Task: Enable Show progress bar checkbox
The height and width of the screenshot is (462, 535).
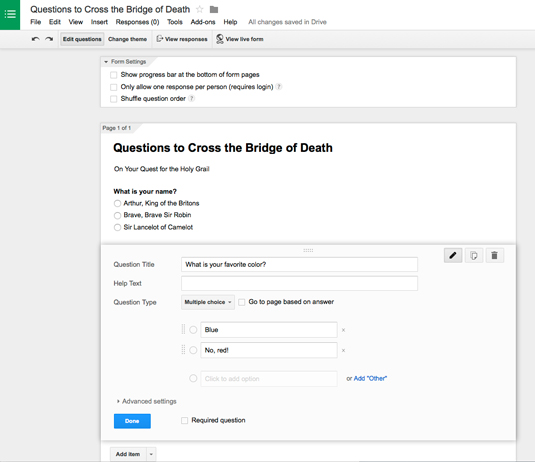Action: tap(114, 75)
